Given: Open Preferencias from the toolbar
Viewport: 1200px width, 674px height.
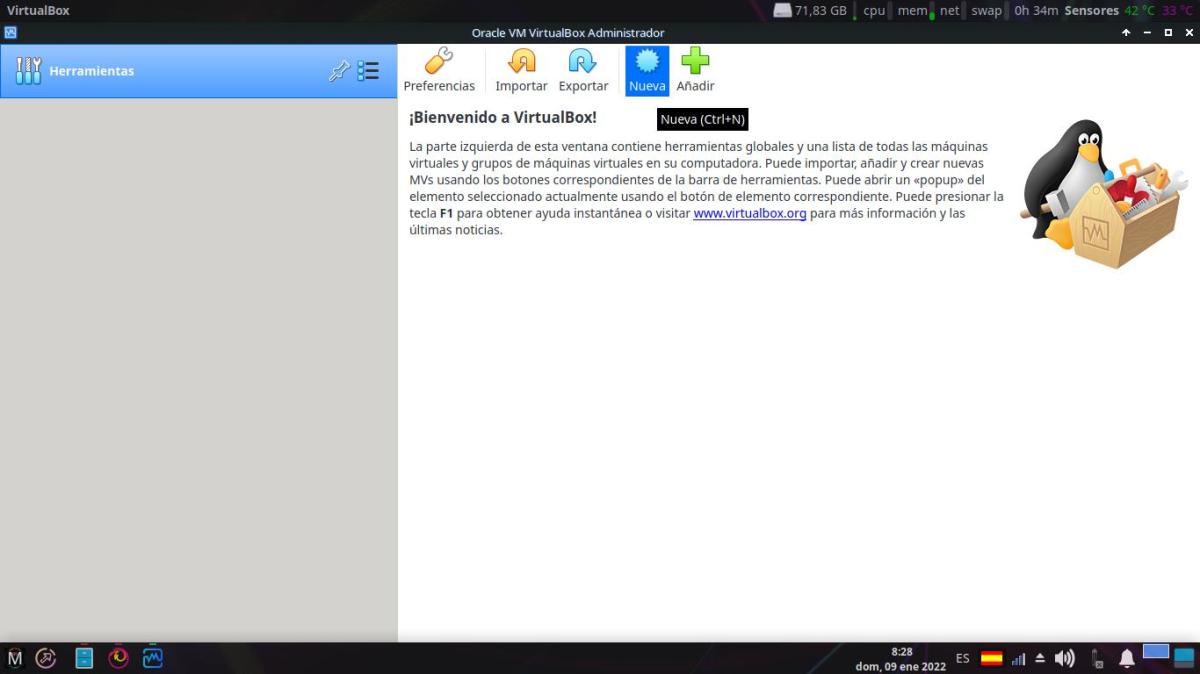Looking at the screenshot, I should (439, 71).
